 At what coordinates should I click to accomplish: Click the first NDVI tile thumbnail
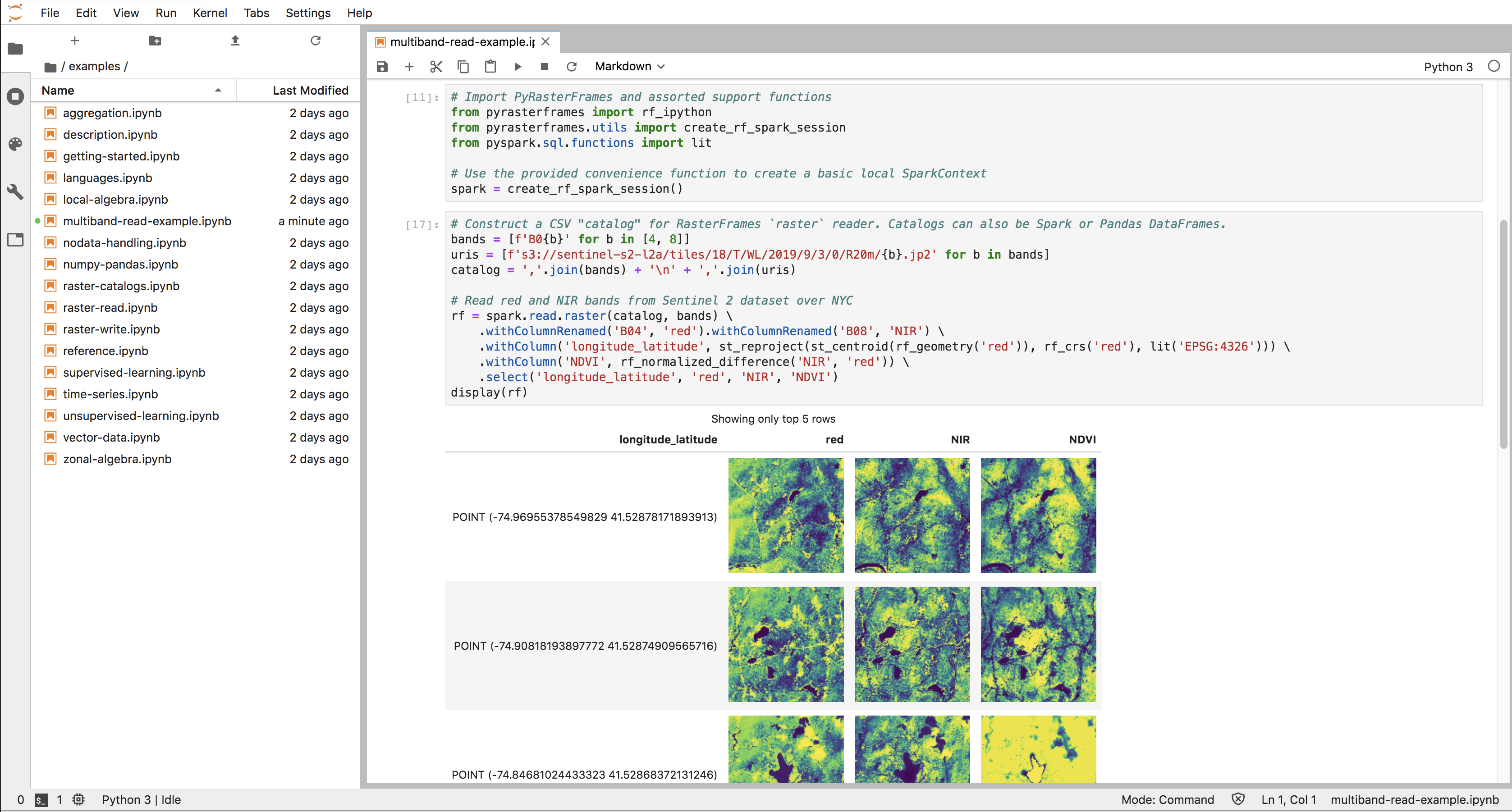click(1038, 515)
